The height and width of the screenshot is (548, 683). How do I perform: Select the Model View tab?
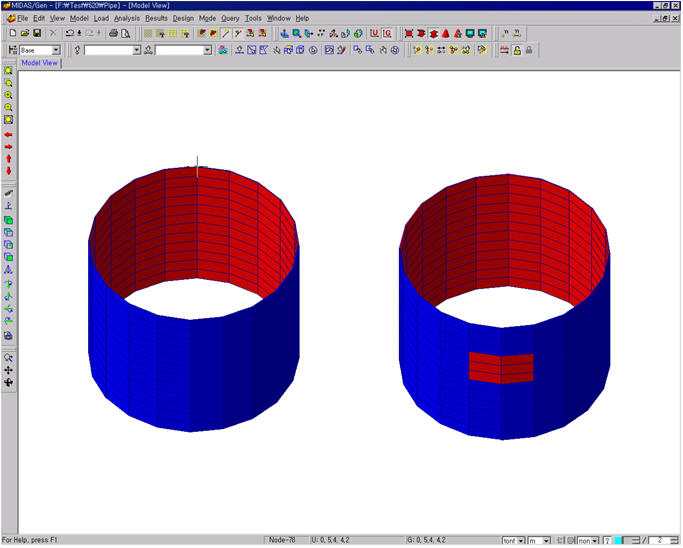point(40,63)
